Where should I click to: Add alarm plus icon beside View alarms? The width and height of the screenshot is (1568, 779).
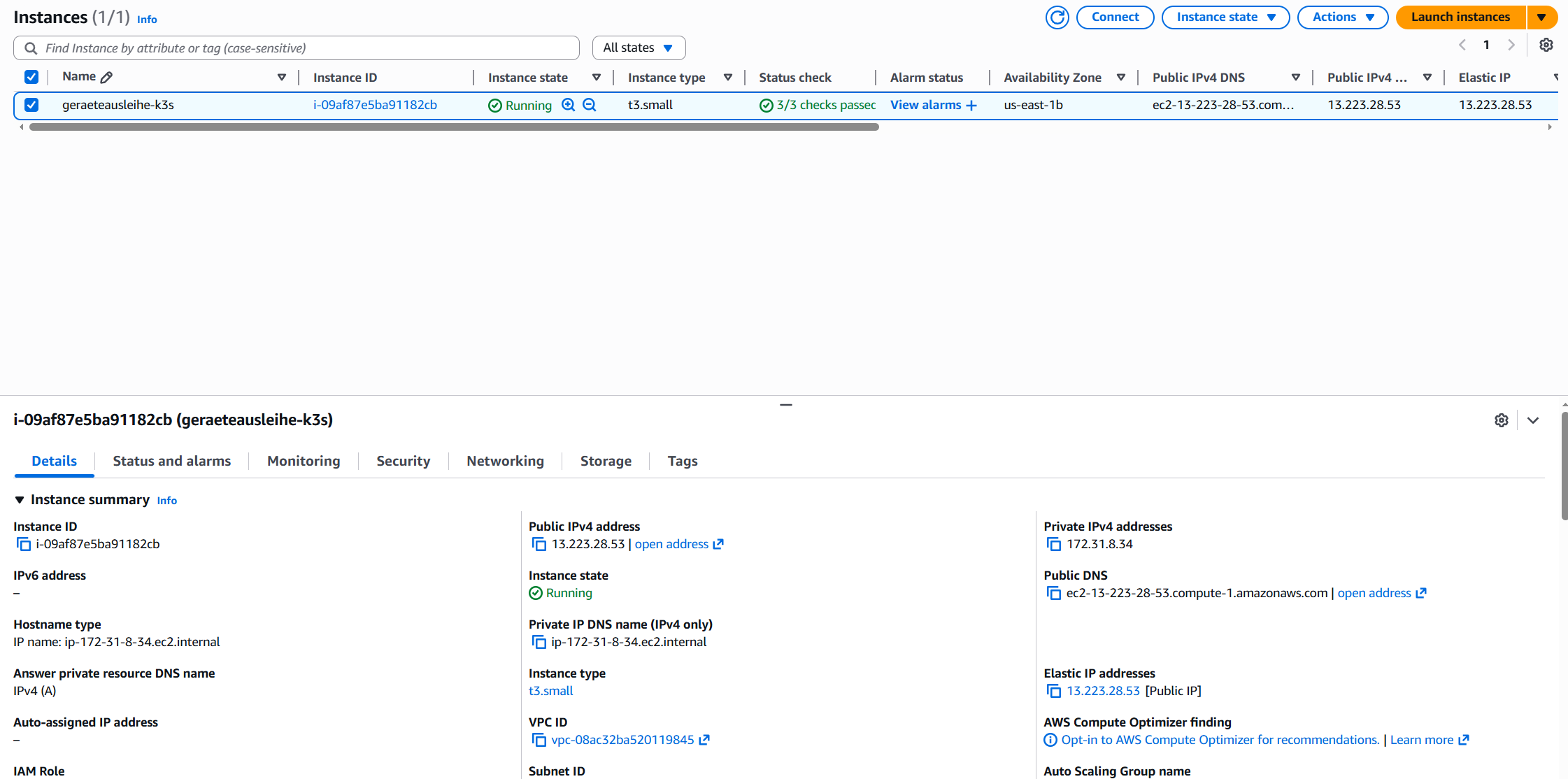tap(971, 106)
